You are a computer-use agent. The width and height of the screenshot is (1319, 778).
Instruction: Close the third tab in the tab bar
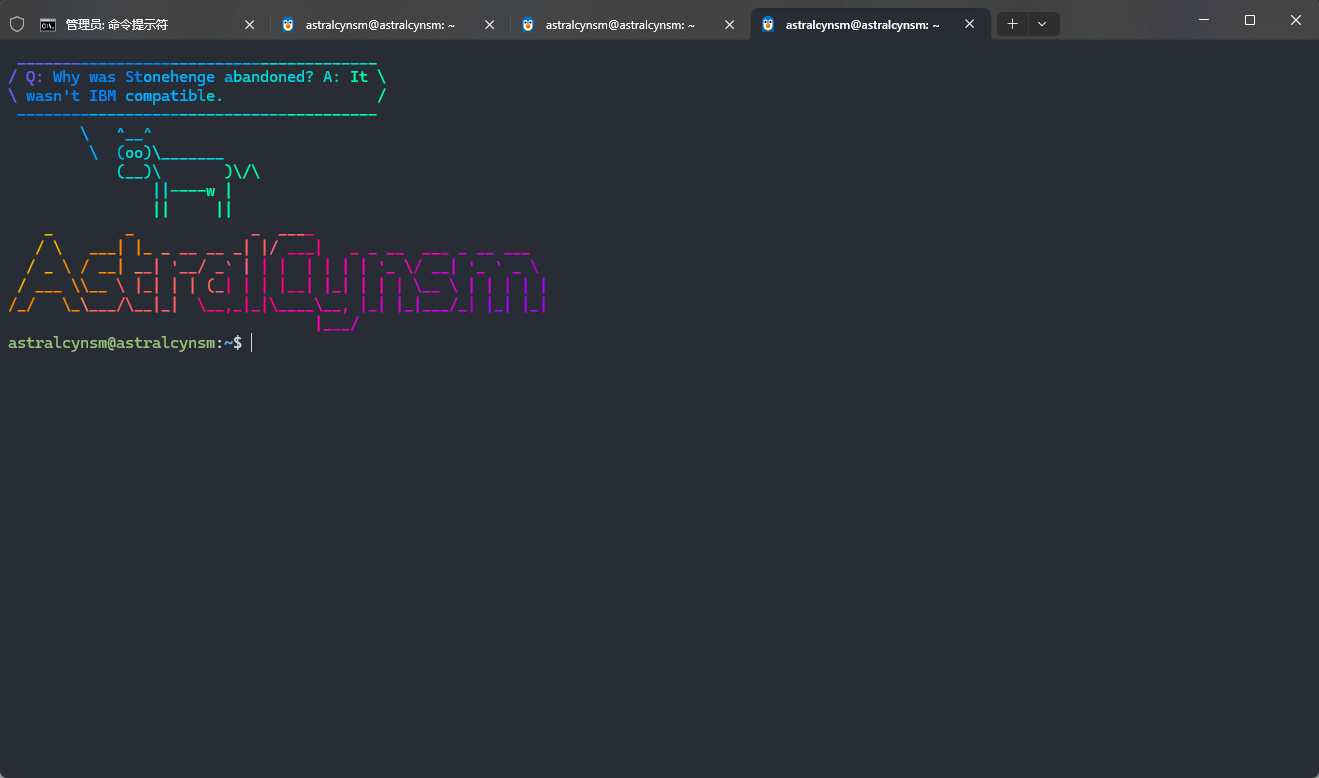click(x=729, y=25)
